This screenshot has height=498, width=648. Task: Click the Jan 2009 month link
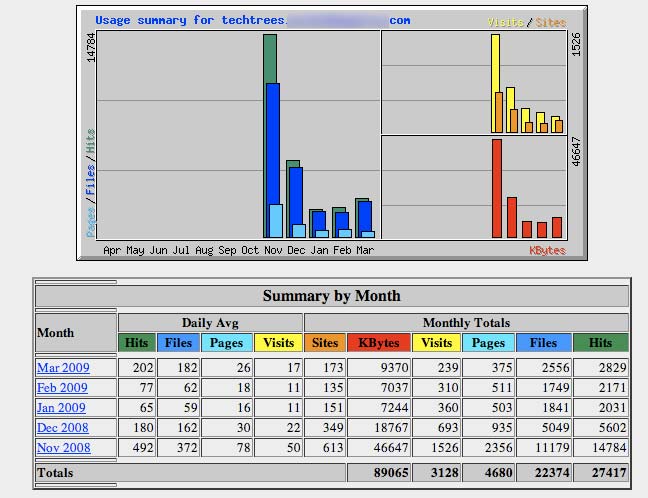click(62, 408)
